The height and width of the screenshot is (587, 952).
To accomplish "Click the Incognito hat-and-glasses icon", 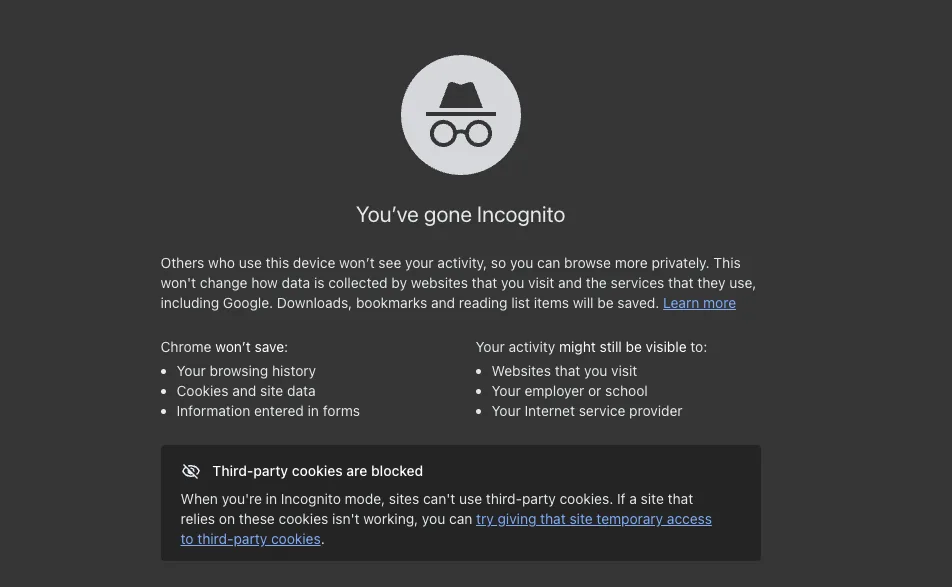I will click(x=461, y=115).
